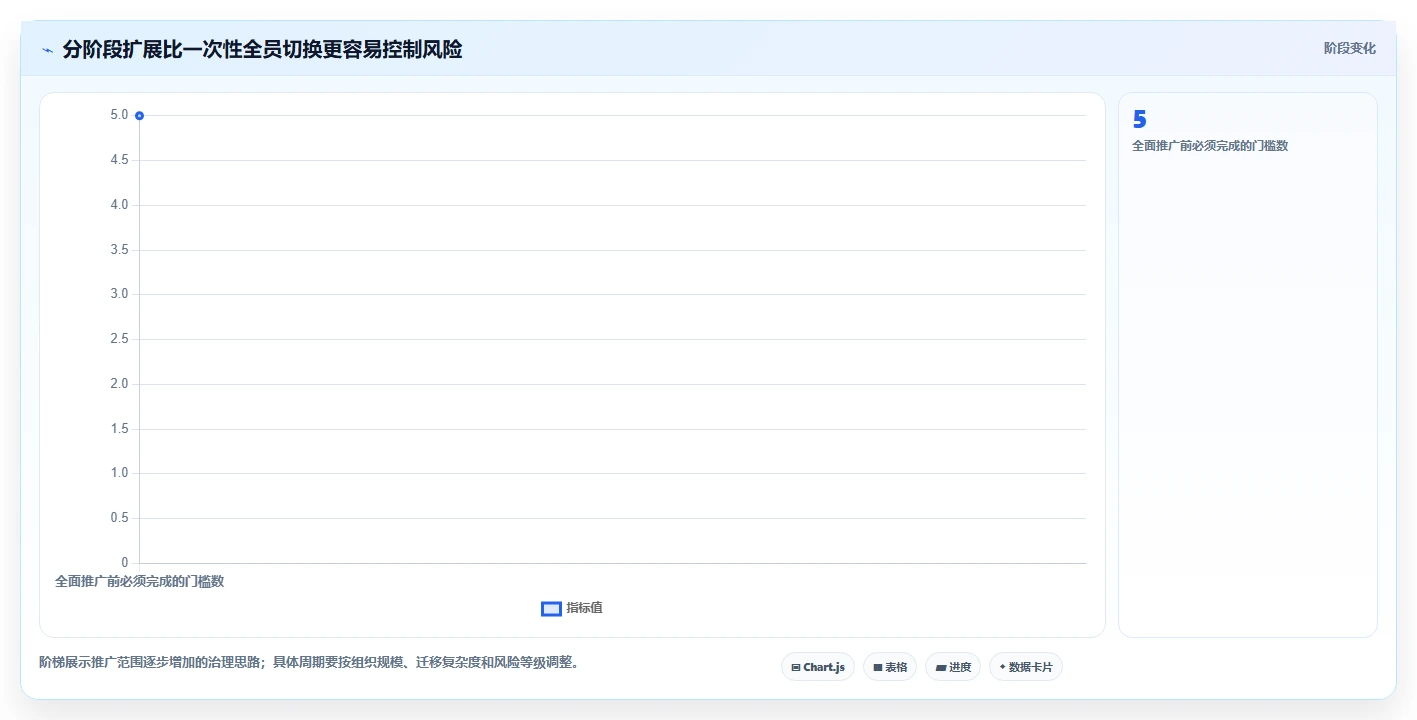Click the y-axis tick 1.0
The image size is (1417, 720).
click(x=119, y=473)
